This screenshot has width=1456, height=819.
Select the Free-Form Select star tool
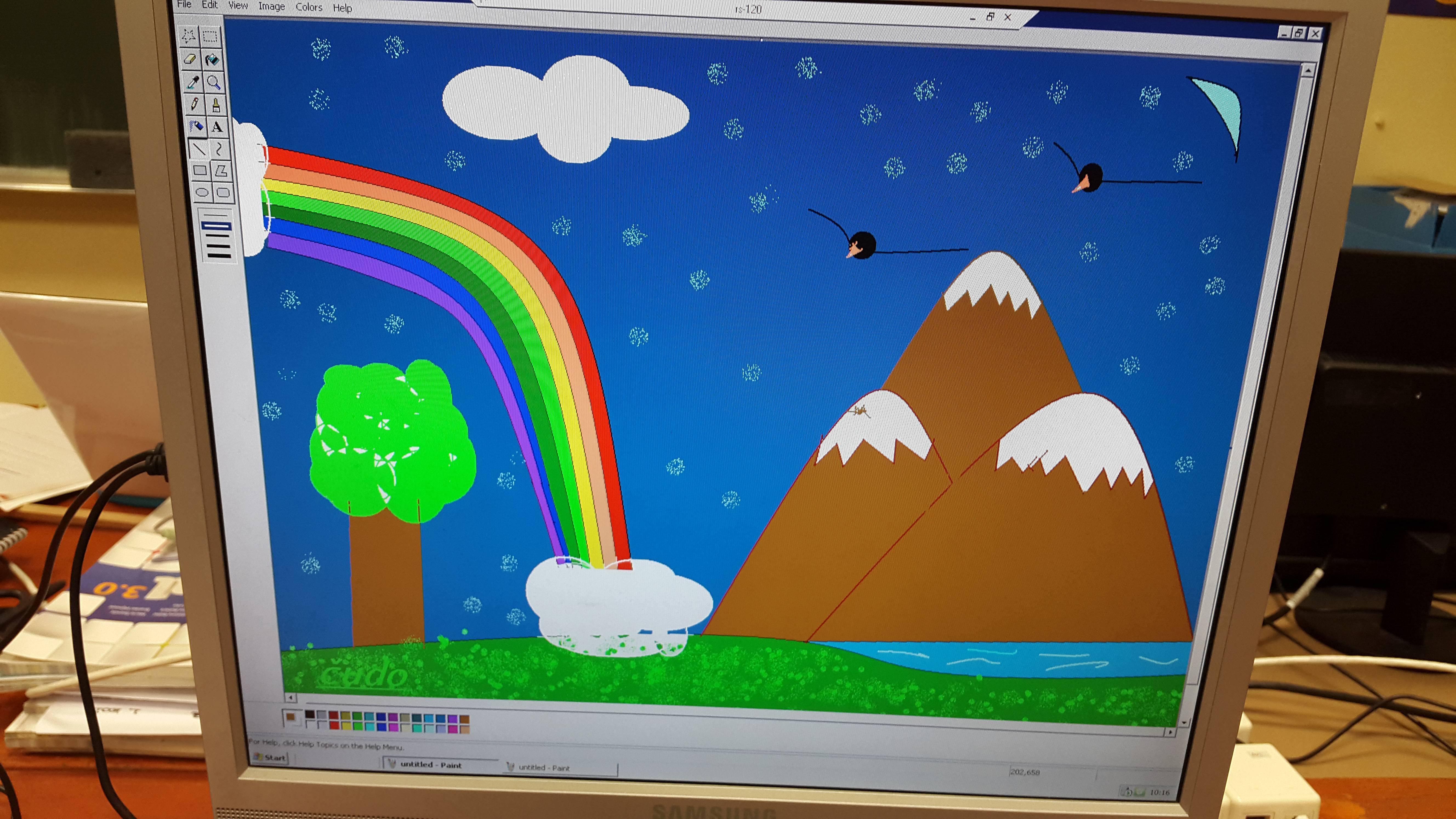coord(189,36)
